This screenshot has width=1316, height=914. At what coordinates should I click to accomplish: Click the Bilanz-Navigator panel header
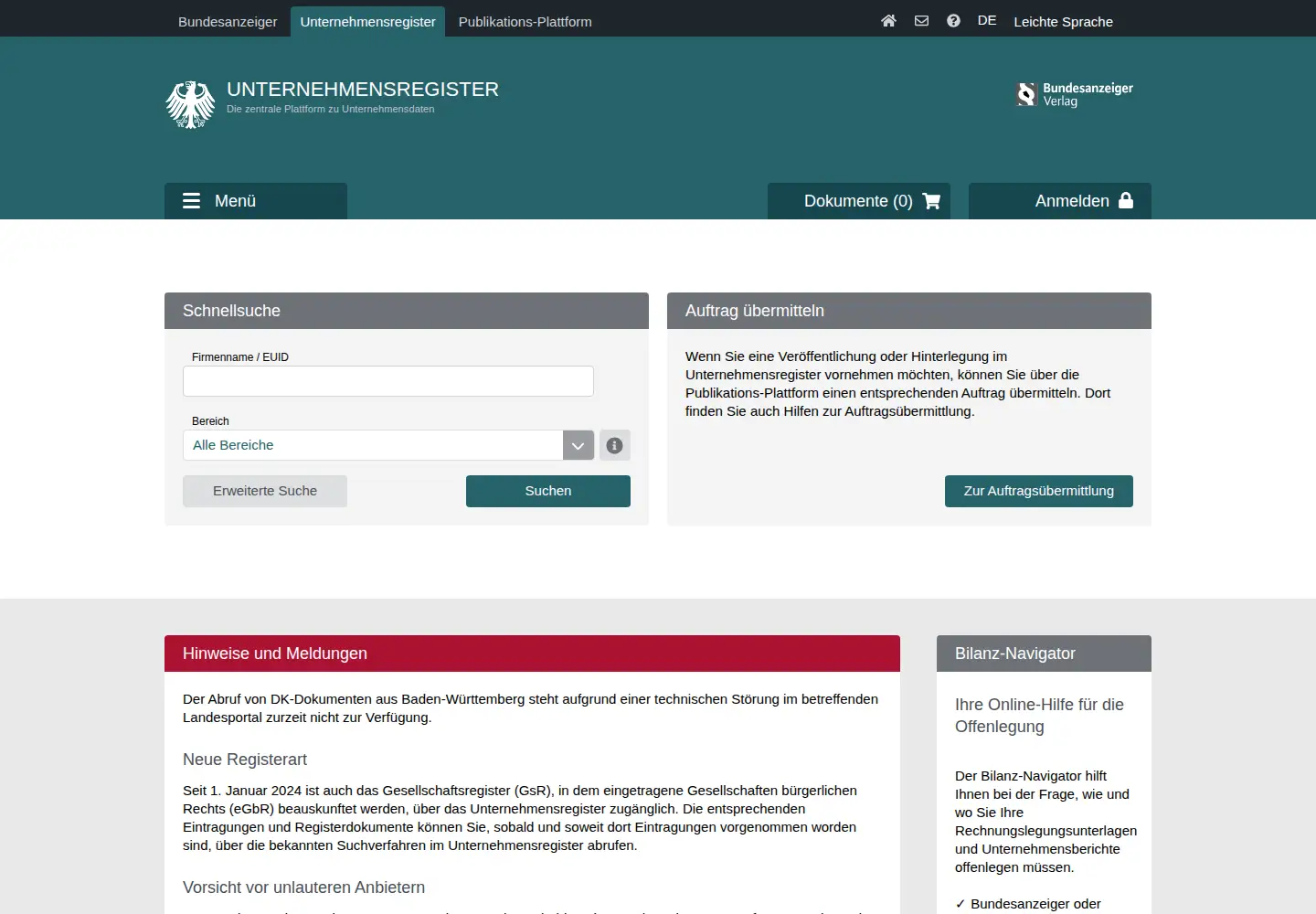[x=1044, y=654]
